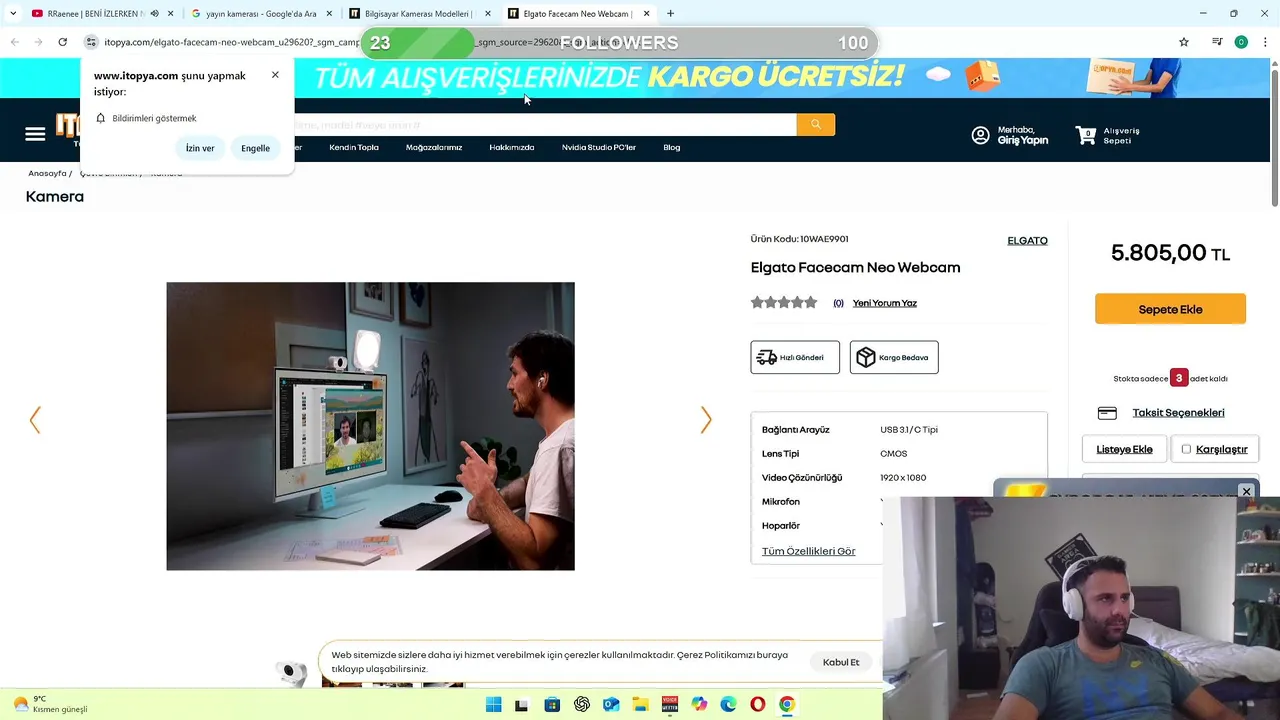The width and height of the screenshot is (1280, 720).
Task: Click the (0) review count link
Action: pos(838,303)
